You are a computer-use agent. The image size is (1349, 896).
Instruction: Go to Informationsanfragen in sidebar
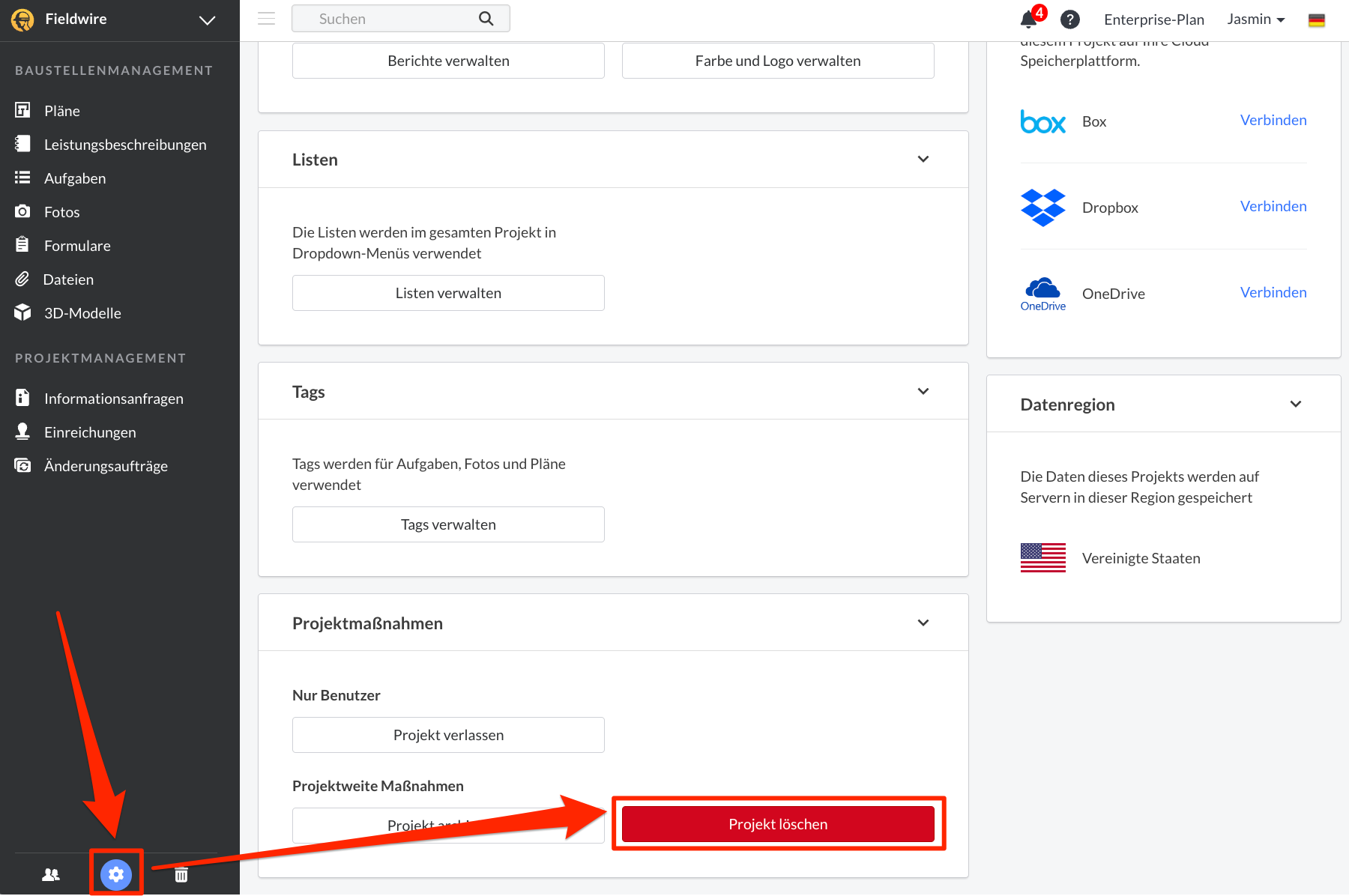point(113,399)
